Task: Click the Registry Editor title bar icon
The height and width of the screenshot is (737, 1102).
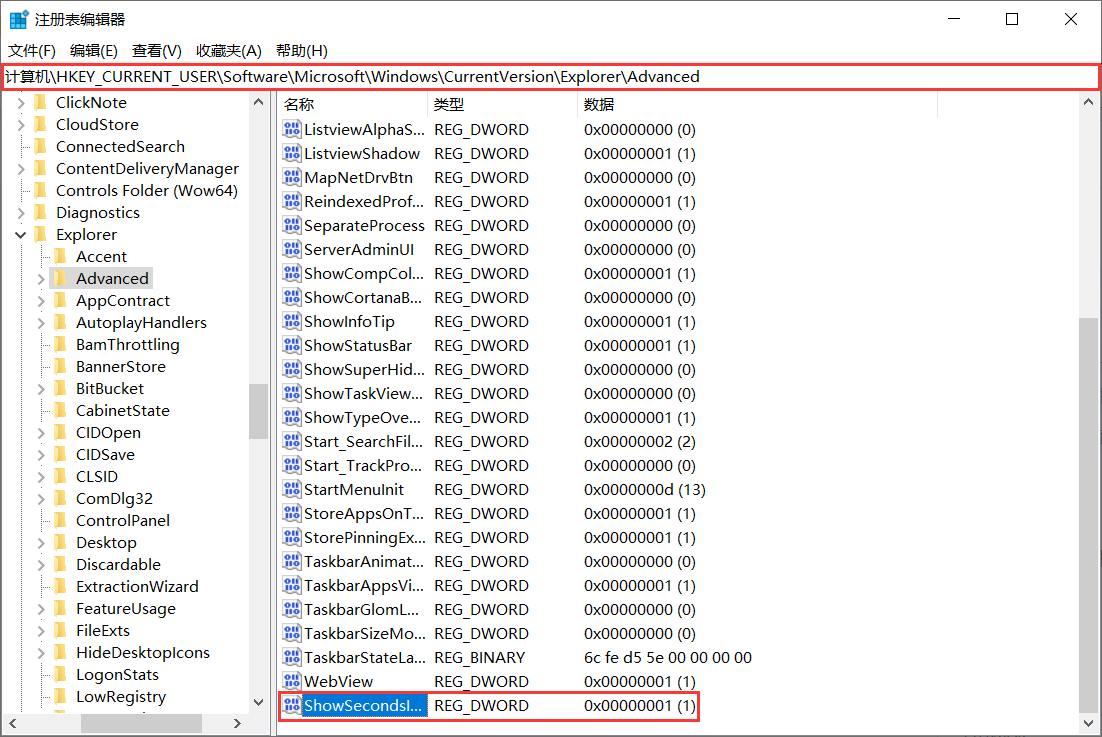Action: pyautogui.click(x=19, y=19)
